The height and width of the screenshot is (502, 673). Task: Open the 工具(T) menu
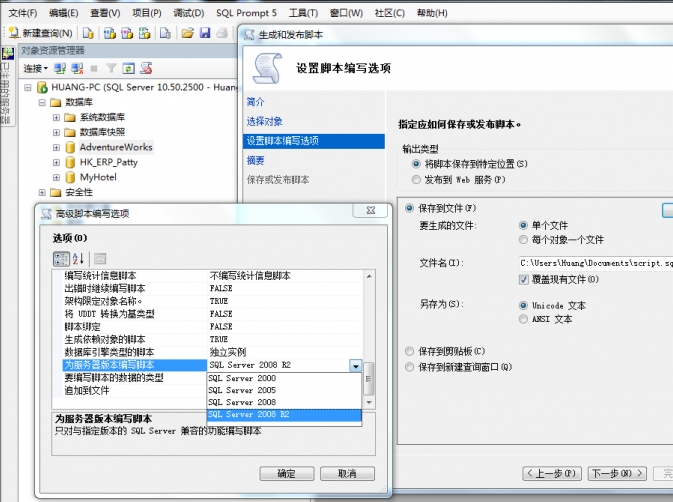[x=303, y=13]
